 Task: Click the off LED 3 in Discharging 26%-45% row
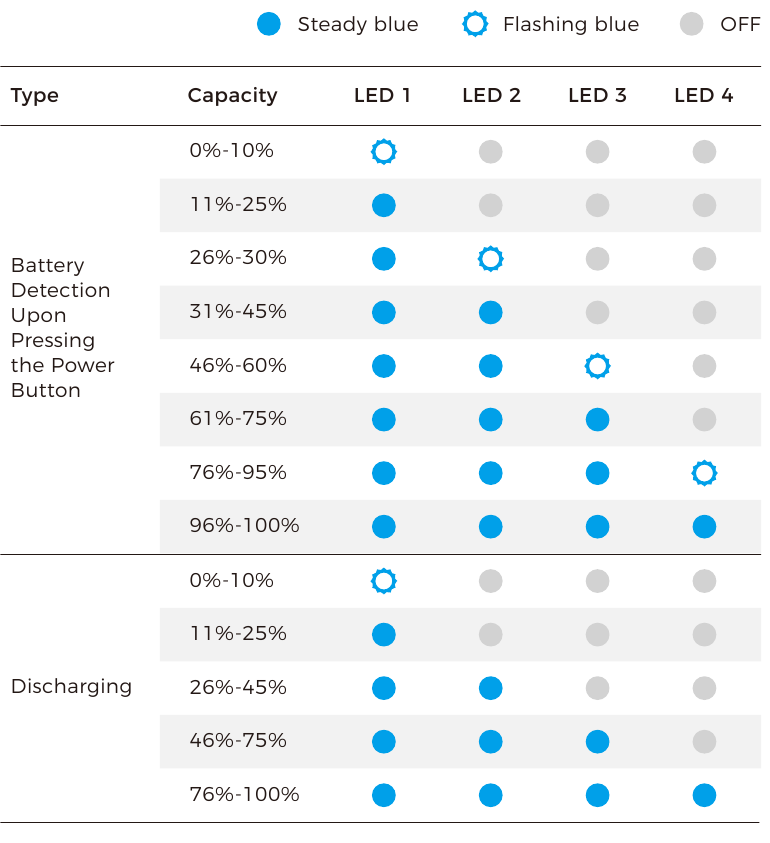coord(597,688)
